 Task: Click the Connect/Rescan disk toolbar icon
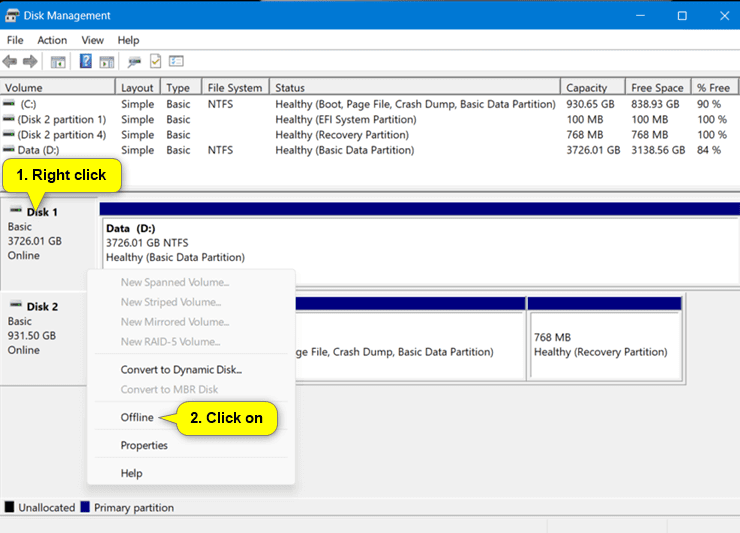pyautogui.click(x=134, y=62)
